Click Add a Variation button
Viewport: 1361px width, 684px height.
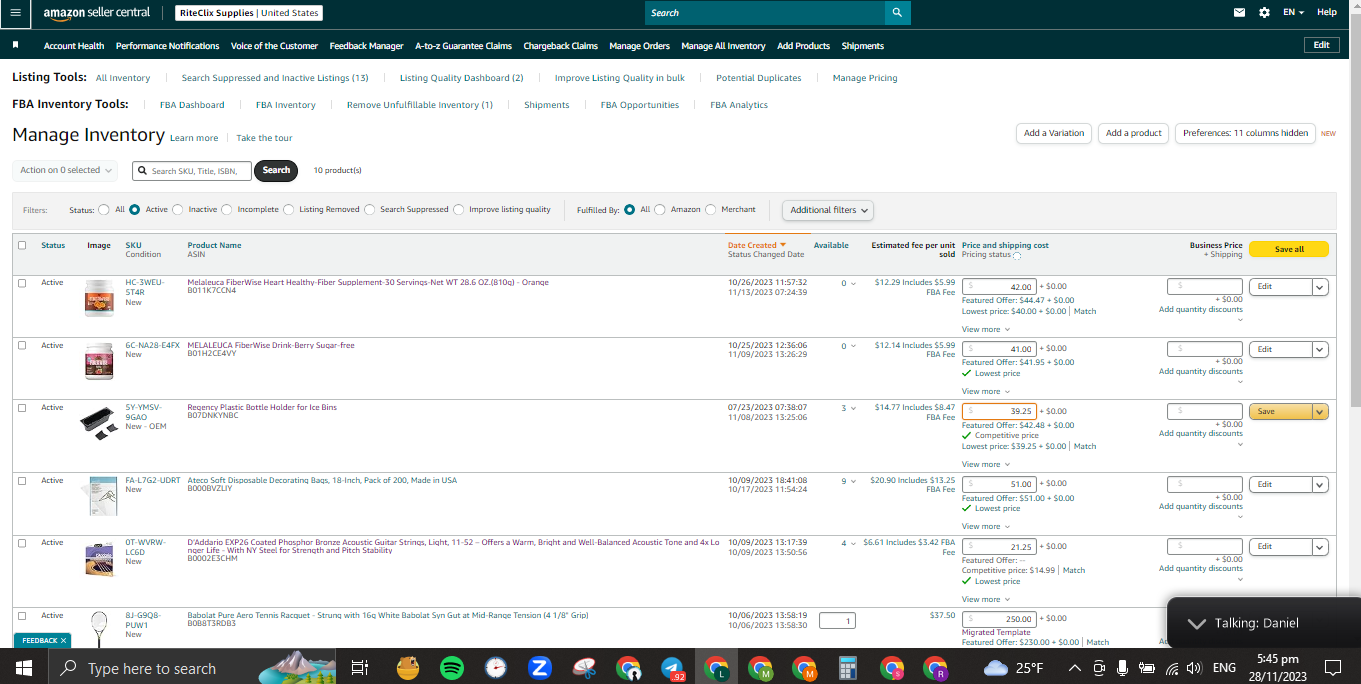[x=1054, y=133]
